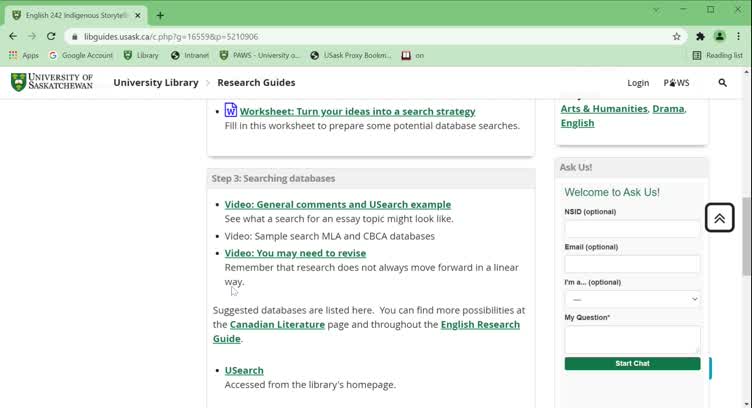Click the tab search chevron
This screenshot has height=408, width=752.
coord(656,10)
